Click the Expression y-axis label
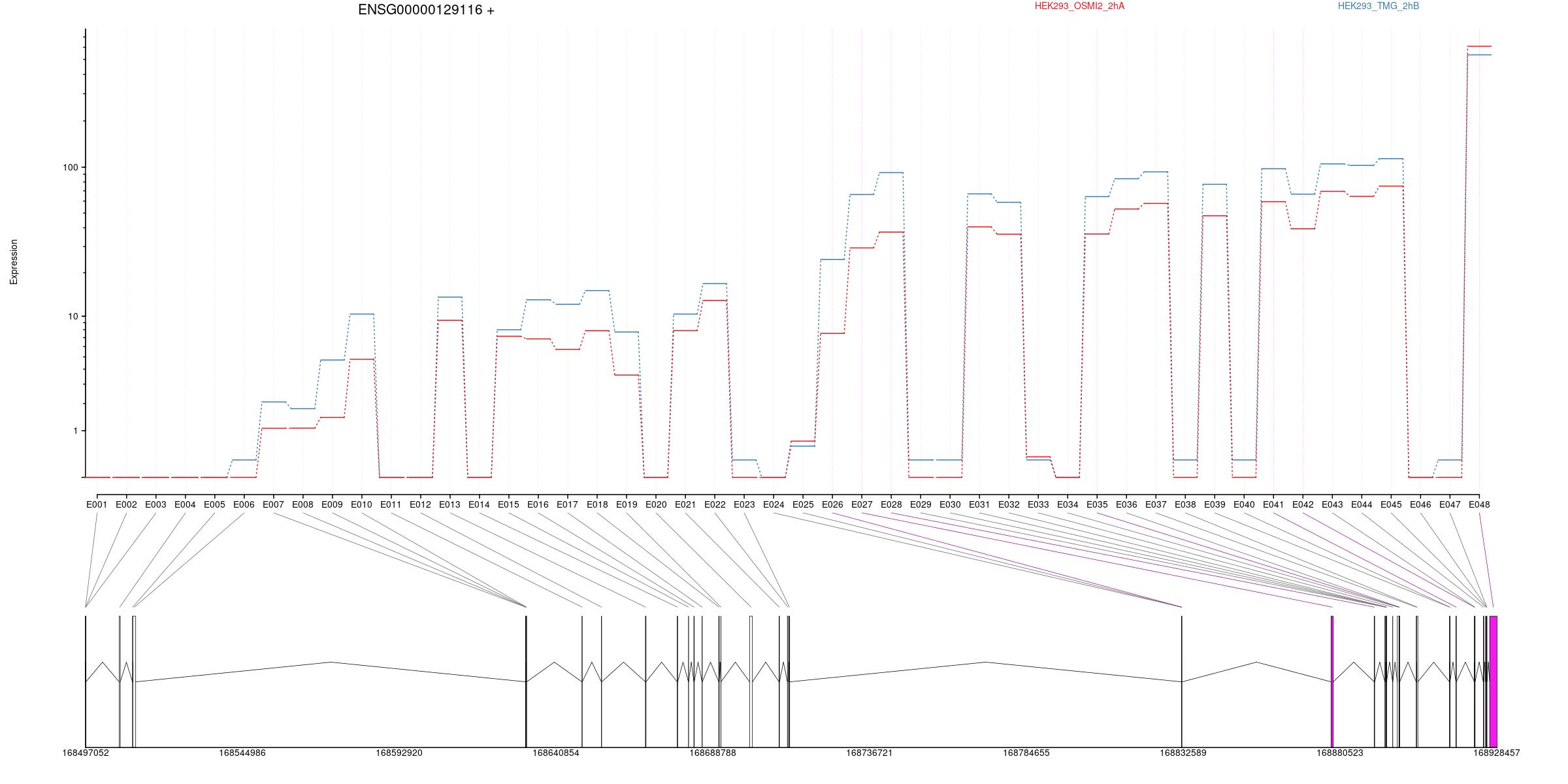Viewport: 1568px width, 784px height. (x=14, y=262)
